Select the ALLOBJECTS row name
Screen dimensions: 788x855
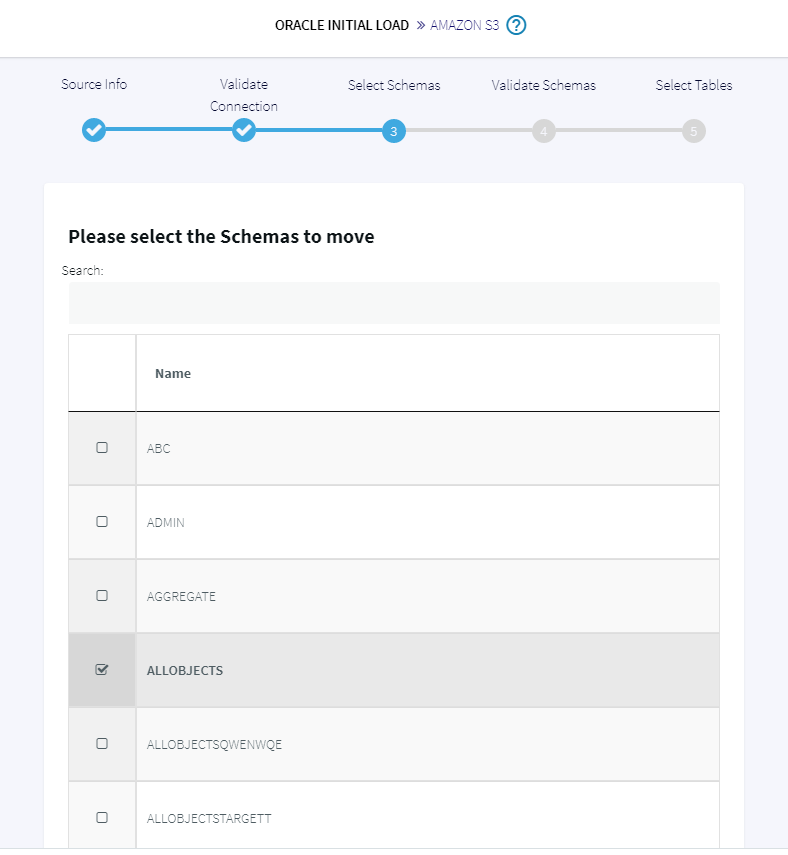(185, 670)
